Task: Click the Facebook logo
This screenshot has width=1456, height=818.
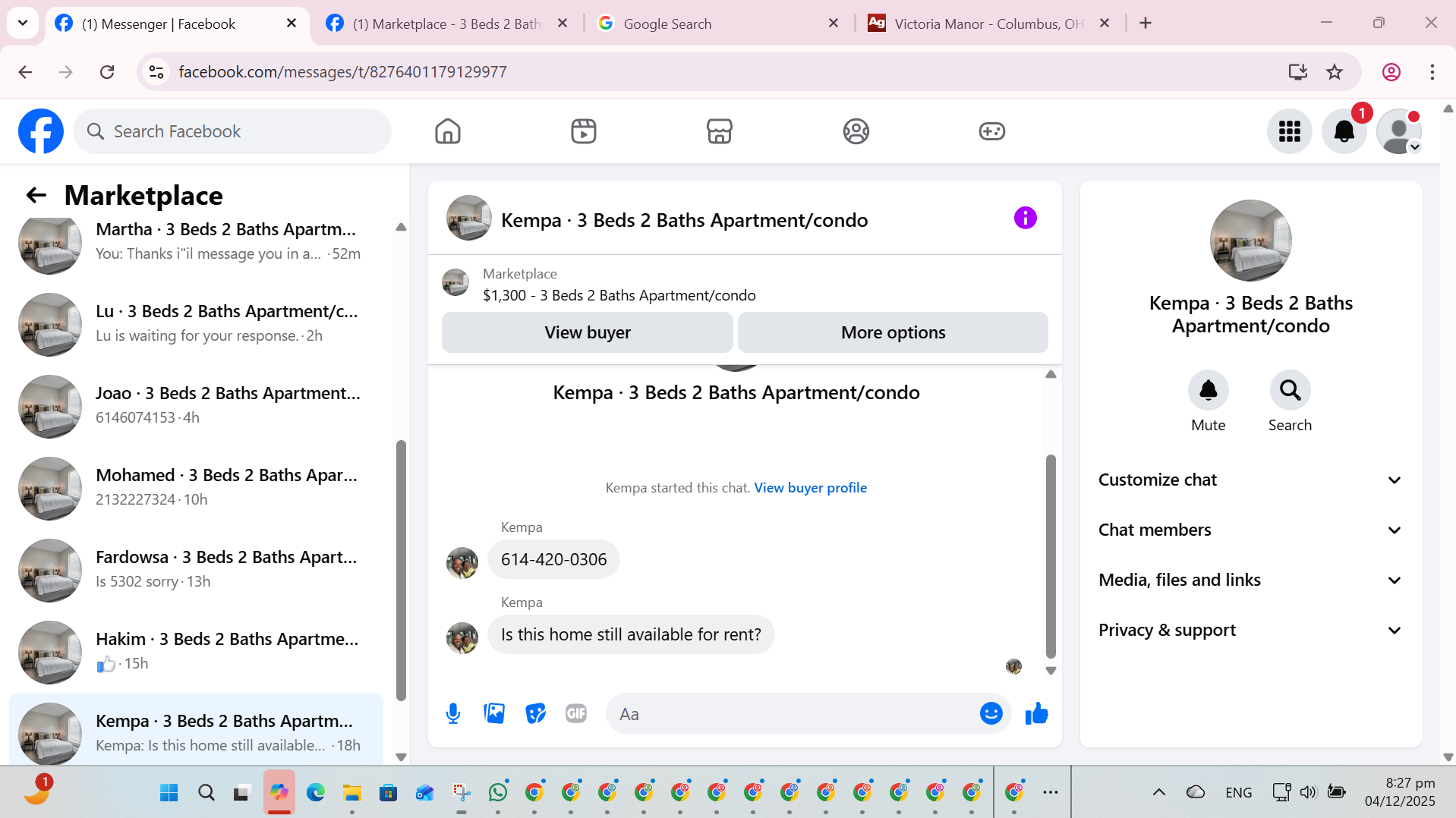Action: (x=41, y=131)
